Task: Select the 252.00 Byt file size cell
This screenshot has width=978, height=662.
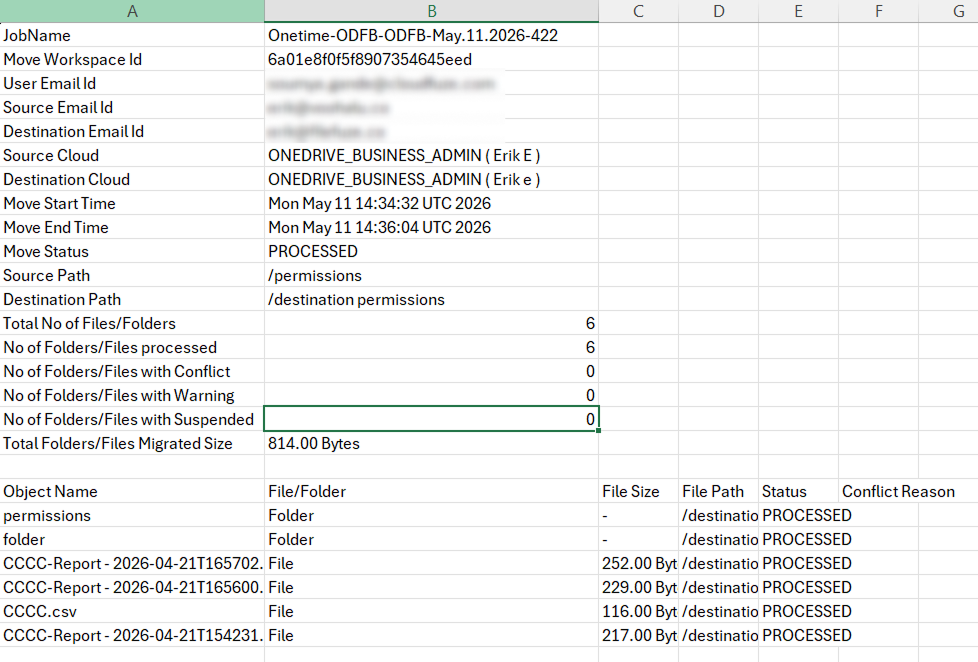Action: click(638, 563)
